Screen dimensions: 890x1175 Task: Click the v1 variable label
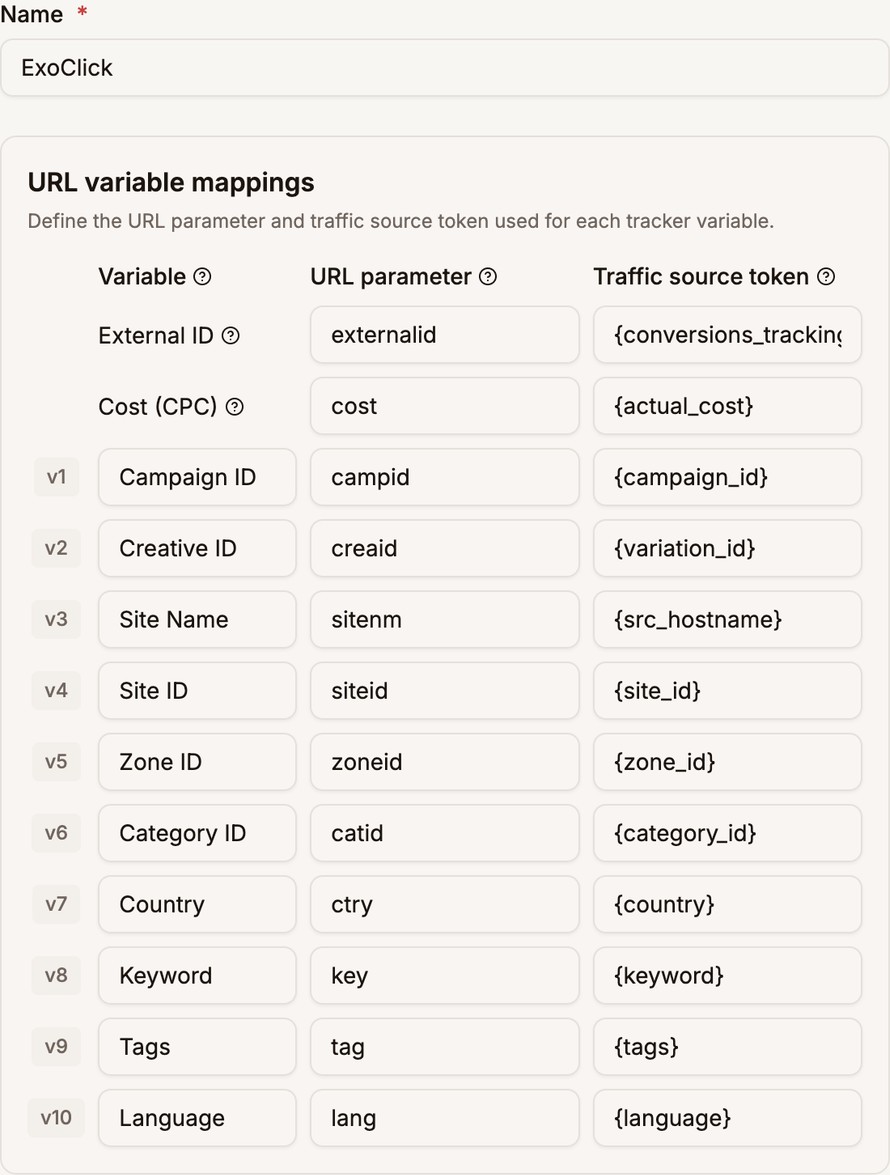point(56,477)
